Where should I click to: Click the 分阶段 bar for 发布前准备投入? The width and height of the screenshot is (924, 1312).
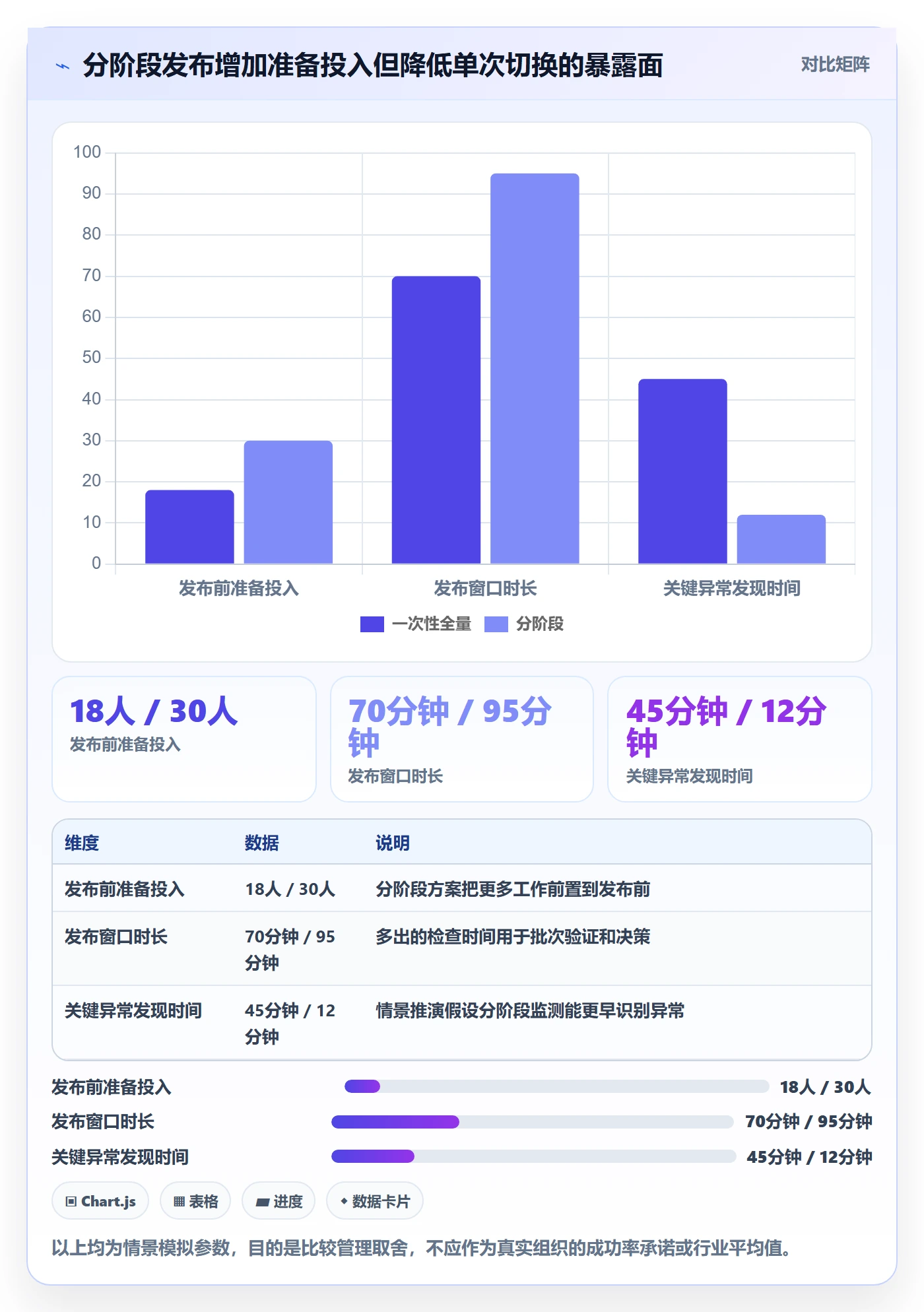point(288,502)
